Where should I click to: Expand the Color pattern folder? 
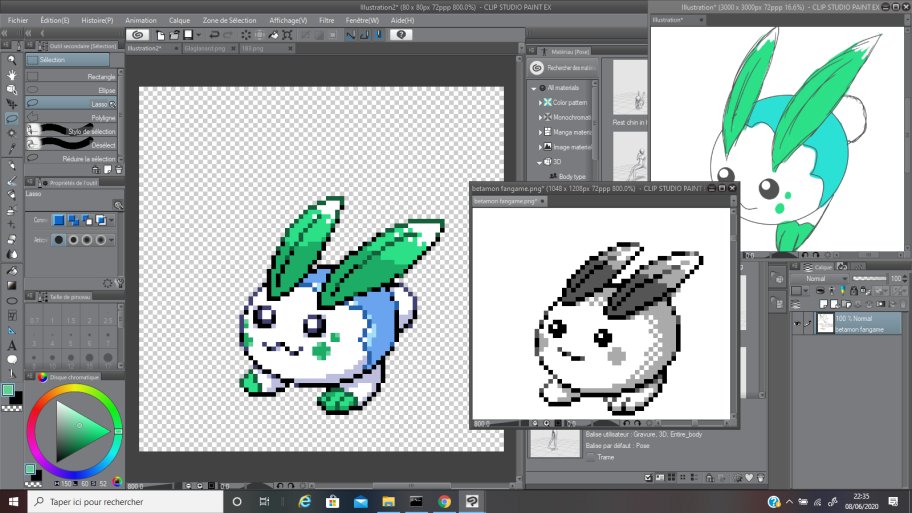(540, 102)
